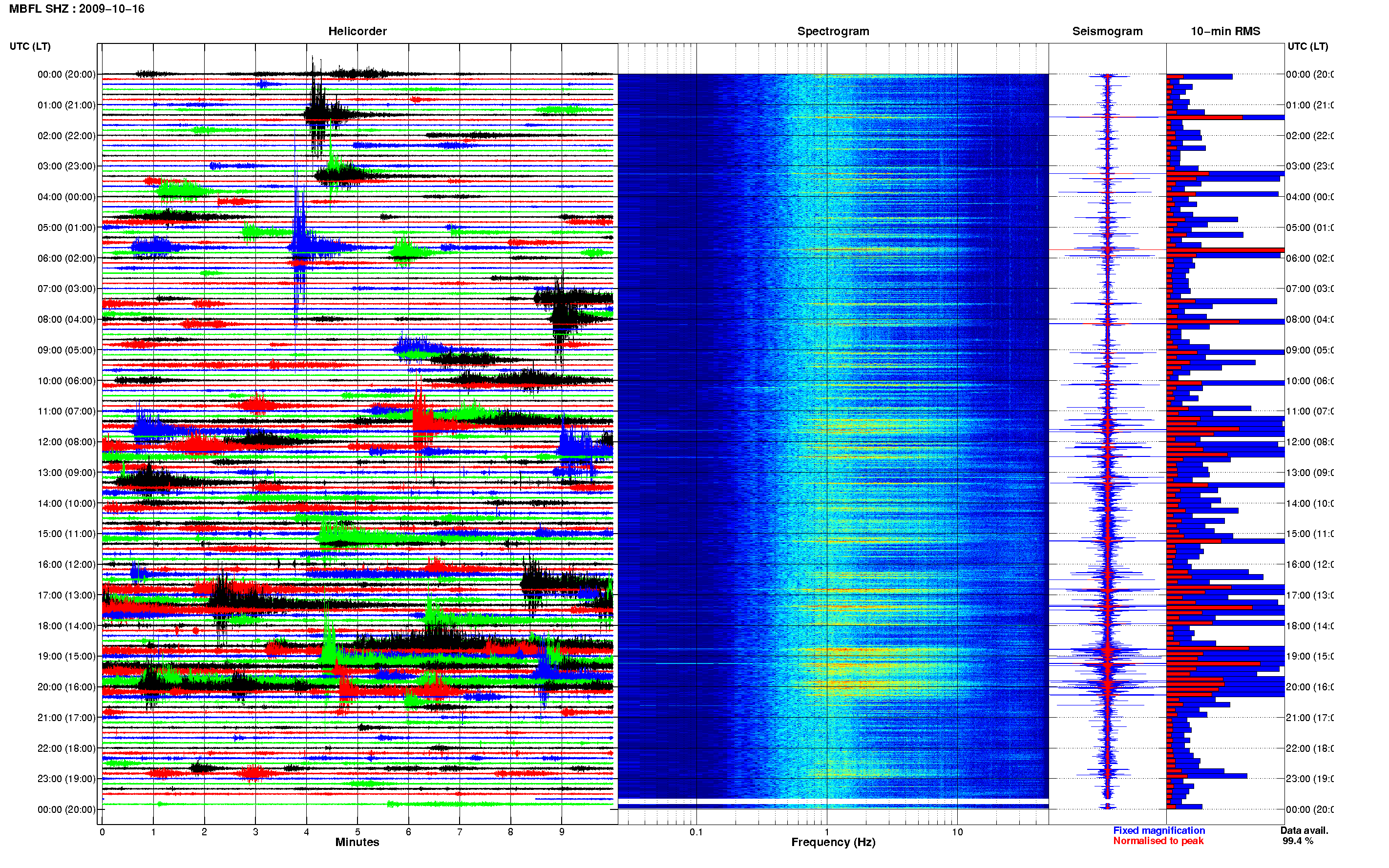Pick minute tick '7' under the helicorder

click(460, 831)
